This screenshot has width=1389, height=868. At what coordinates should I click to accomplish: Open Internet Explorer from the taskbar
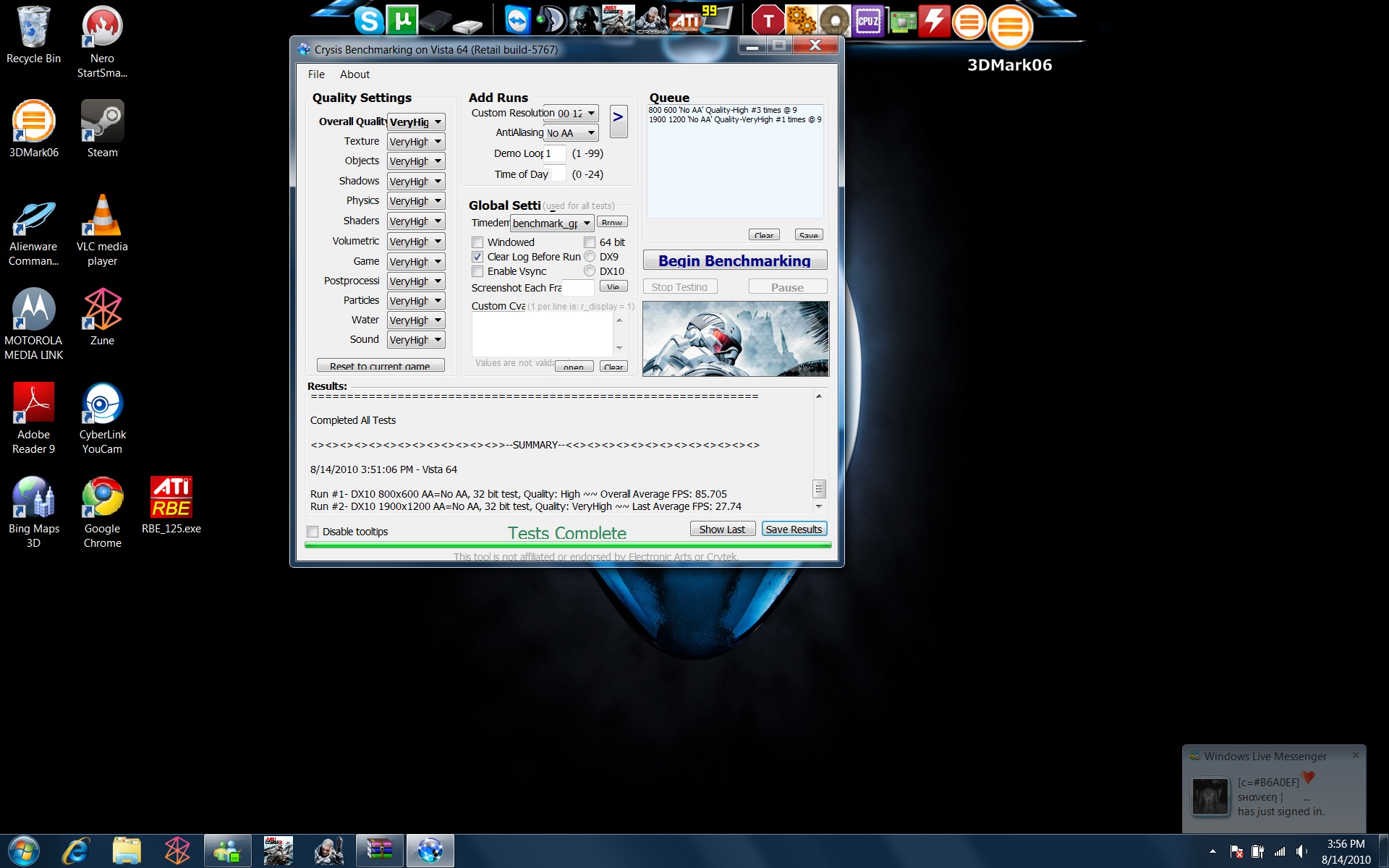point(76,851)
